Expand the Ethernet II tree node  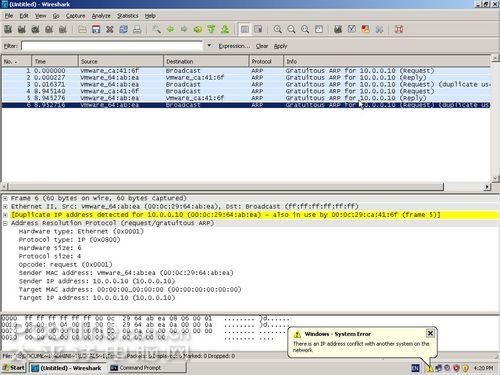tap(6, 207)
